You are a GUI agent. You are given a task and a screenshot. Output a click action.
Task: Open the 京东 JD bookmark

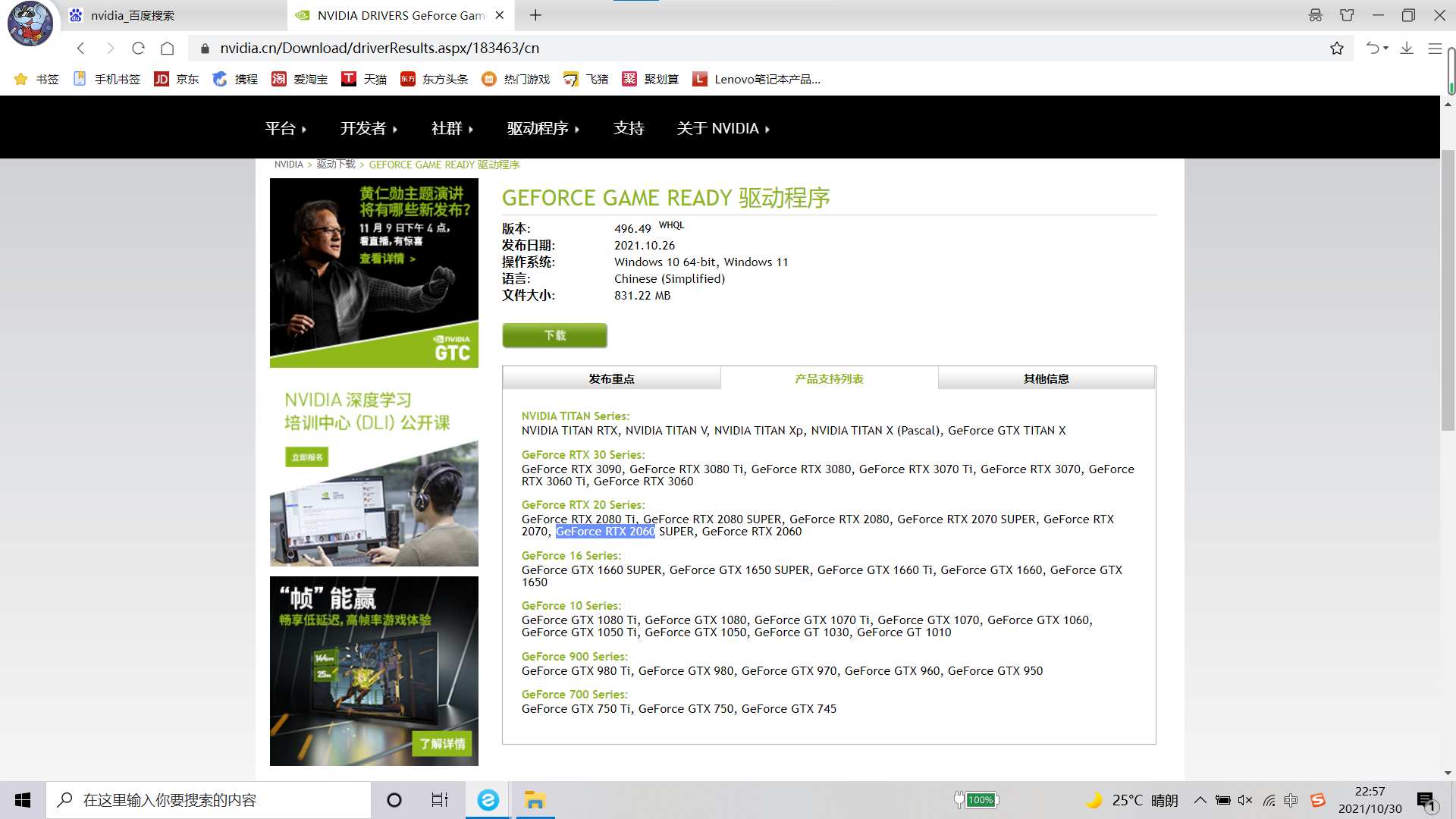click(176, 79)
